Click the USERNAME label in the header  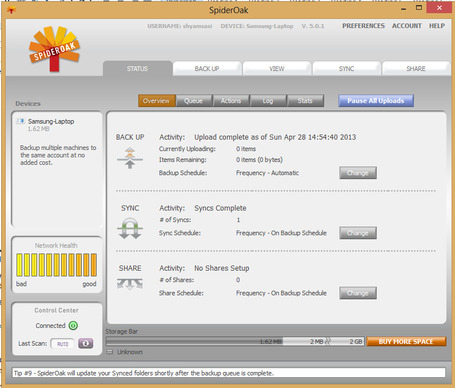180,26
